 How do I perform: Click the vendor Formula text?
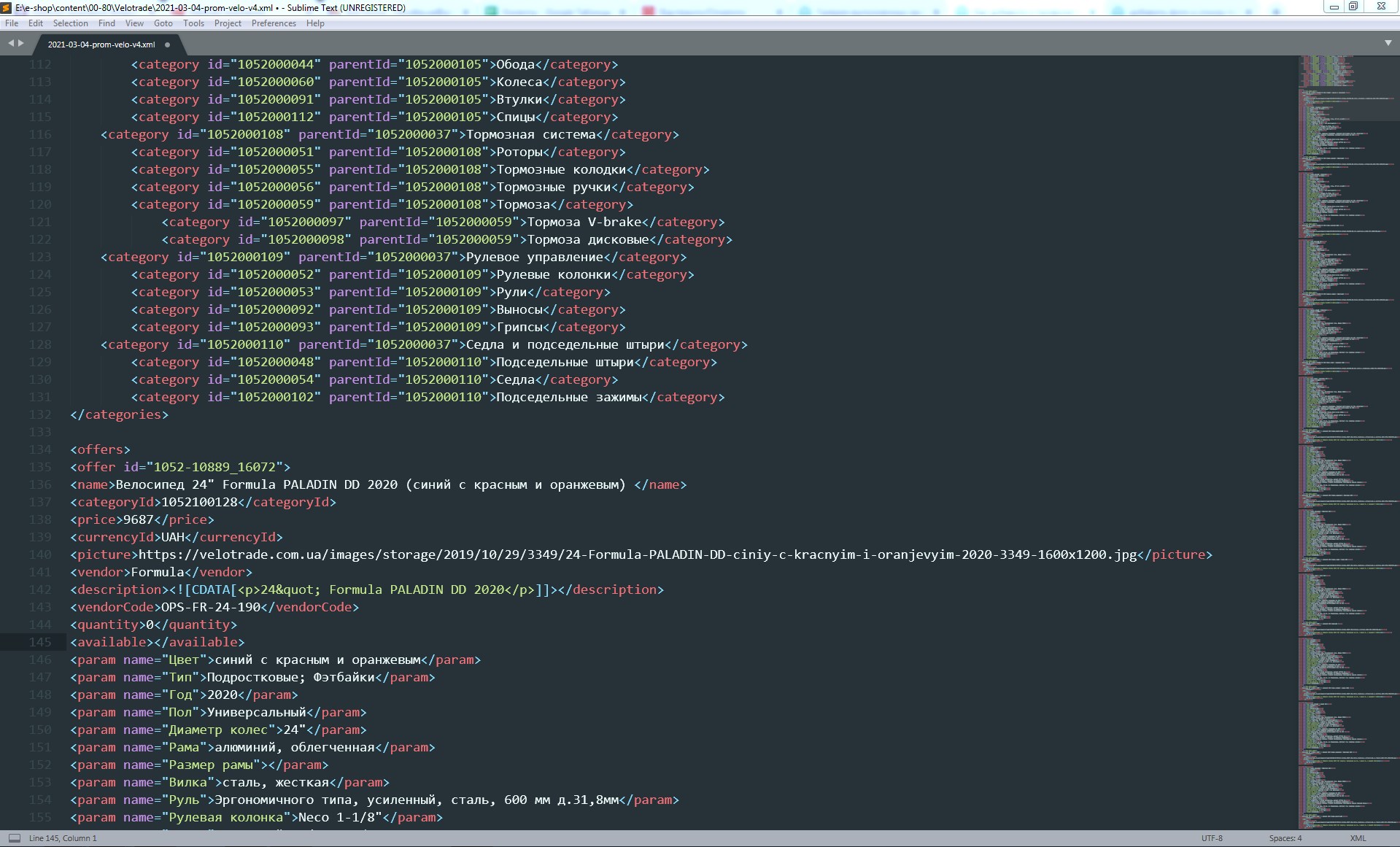point(158,572)
